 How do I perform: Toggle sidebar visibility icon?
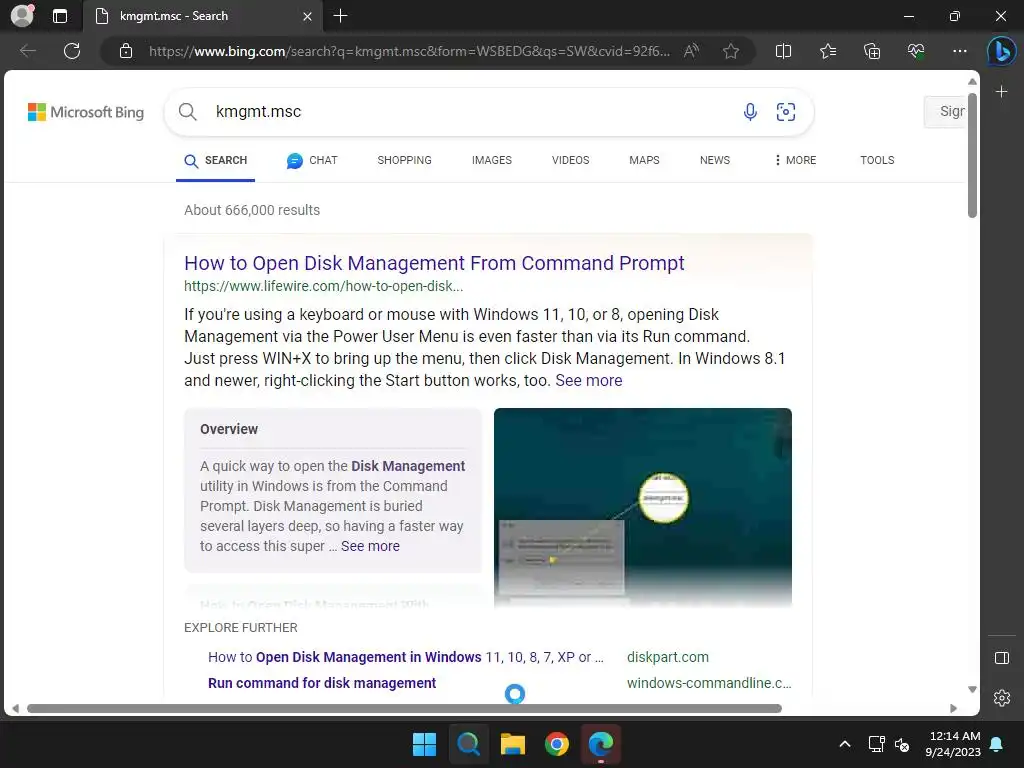[1001, 658]
